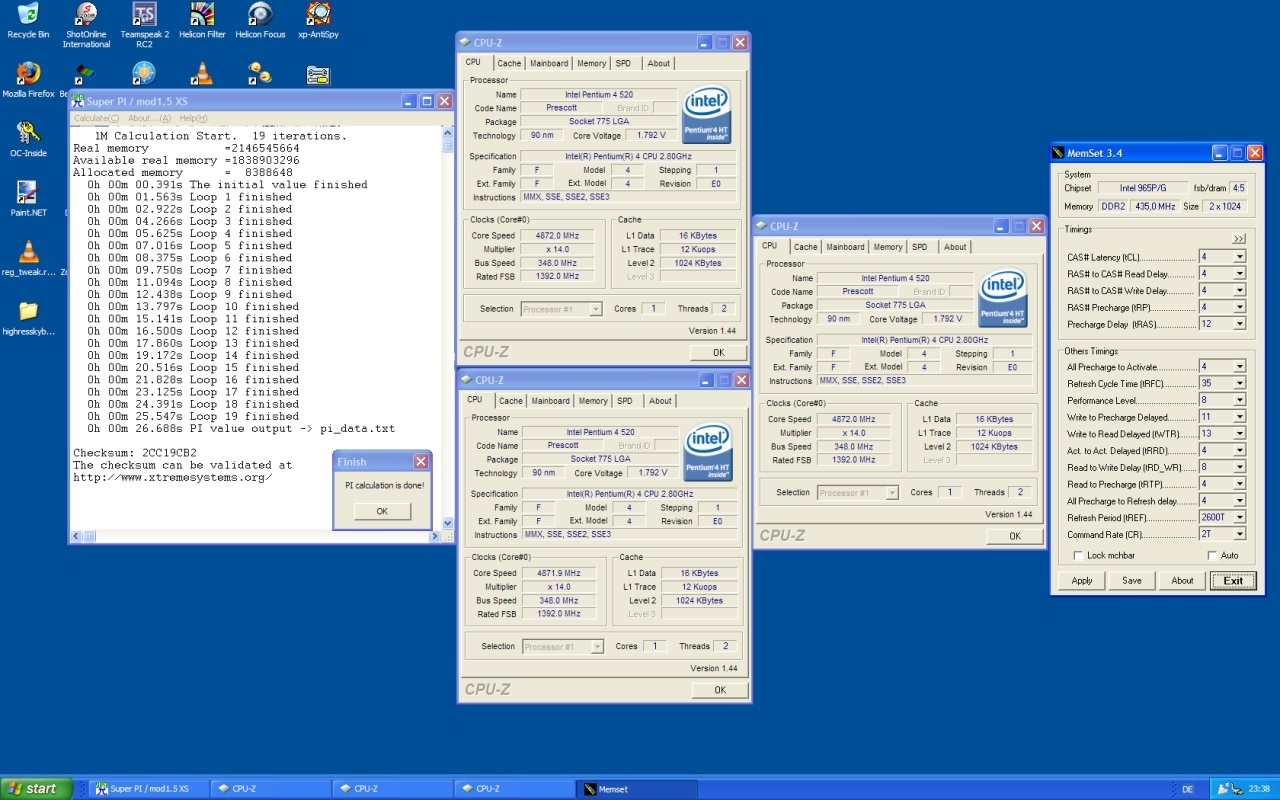This screenshot has width=1280, height=800.
Task: Expand CAS# Latency (tCL) dropdown
Action: pyautogui.click(x=1240, y=257)
